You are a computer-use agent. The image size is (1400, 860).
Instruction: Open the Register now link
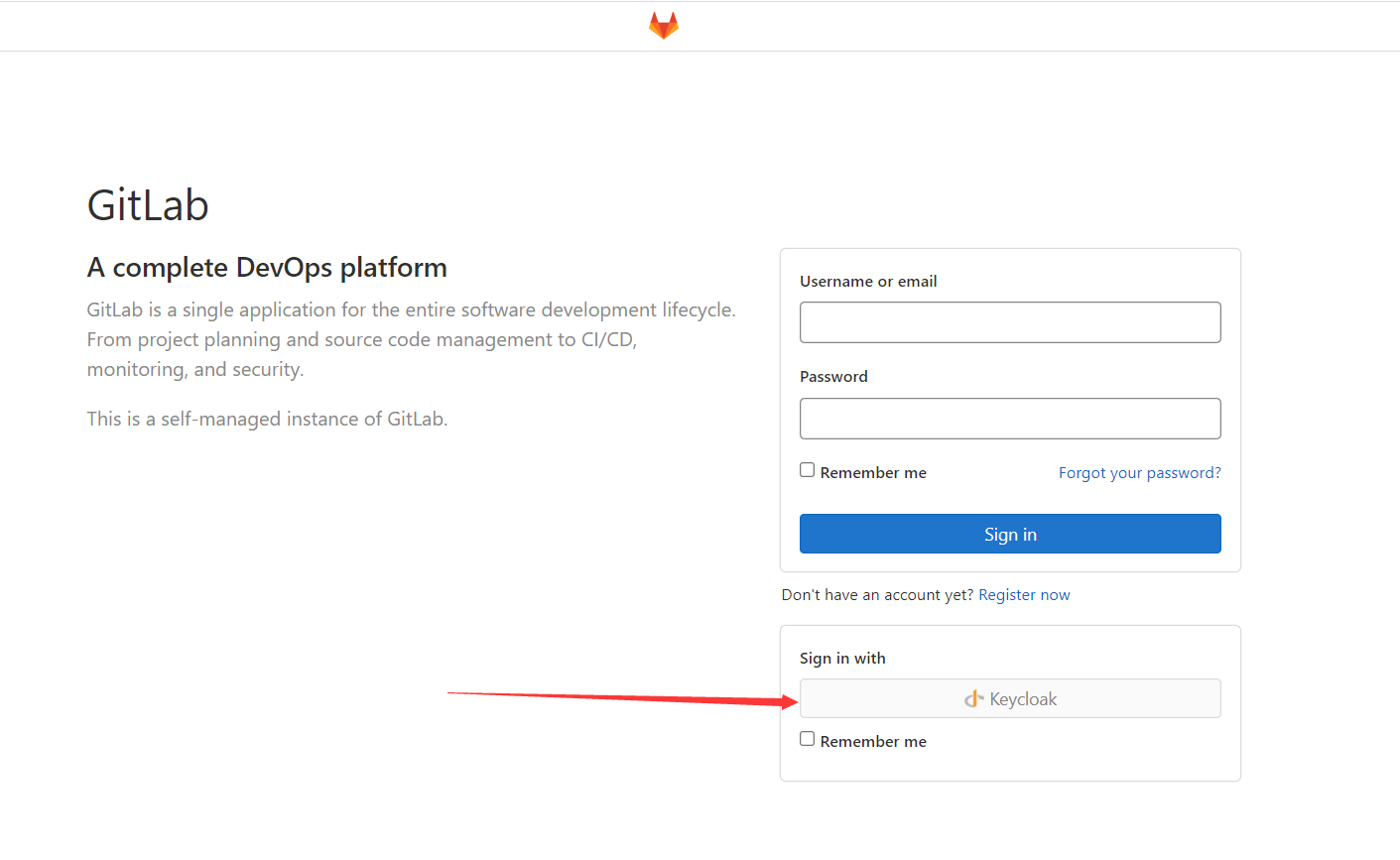click(x=1024, y=595)
